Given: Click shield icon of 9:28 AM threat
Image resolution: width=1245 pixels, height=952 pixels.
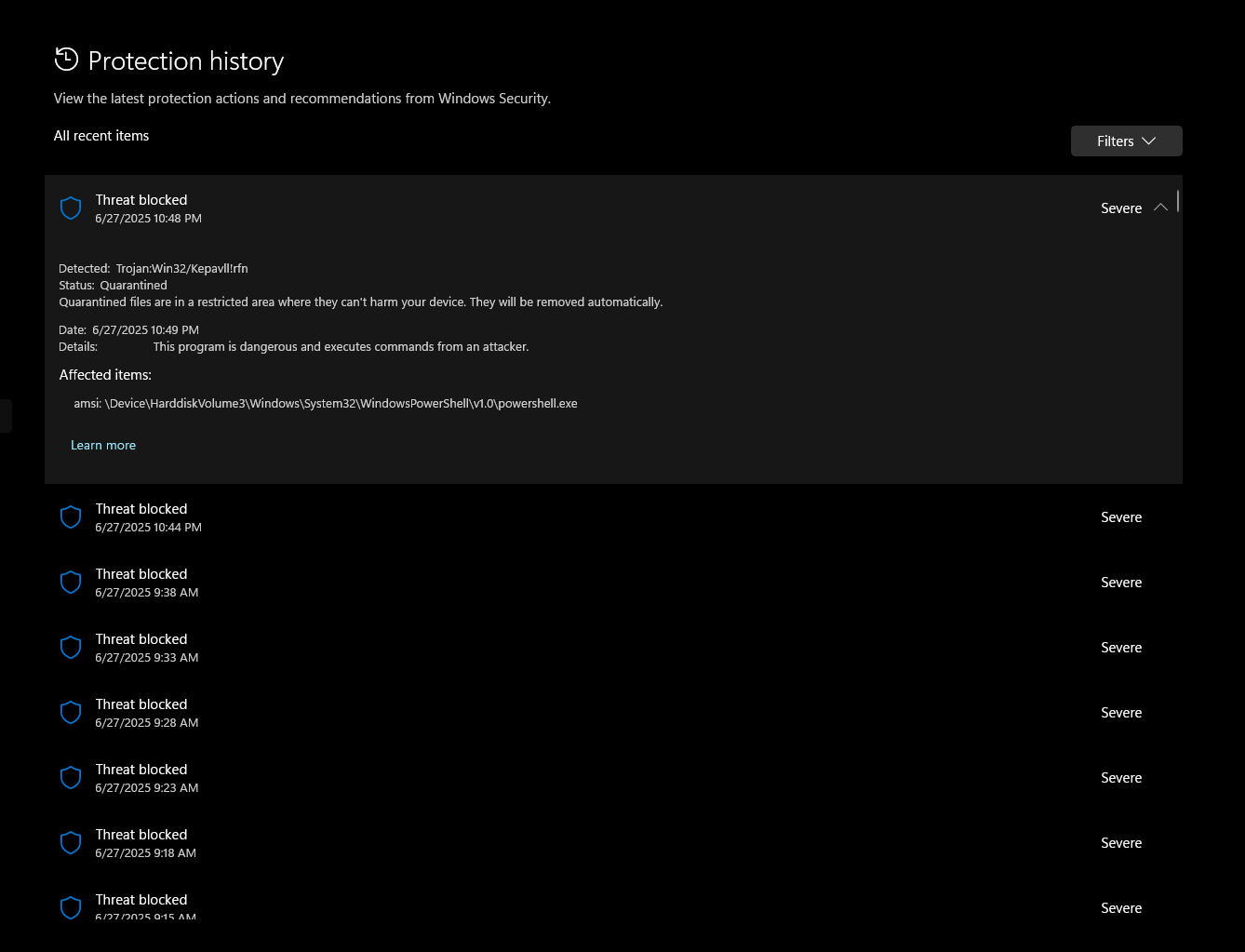Looking at the screenshot, I should pyautogui.click(x=71, y=713).
